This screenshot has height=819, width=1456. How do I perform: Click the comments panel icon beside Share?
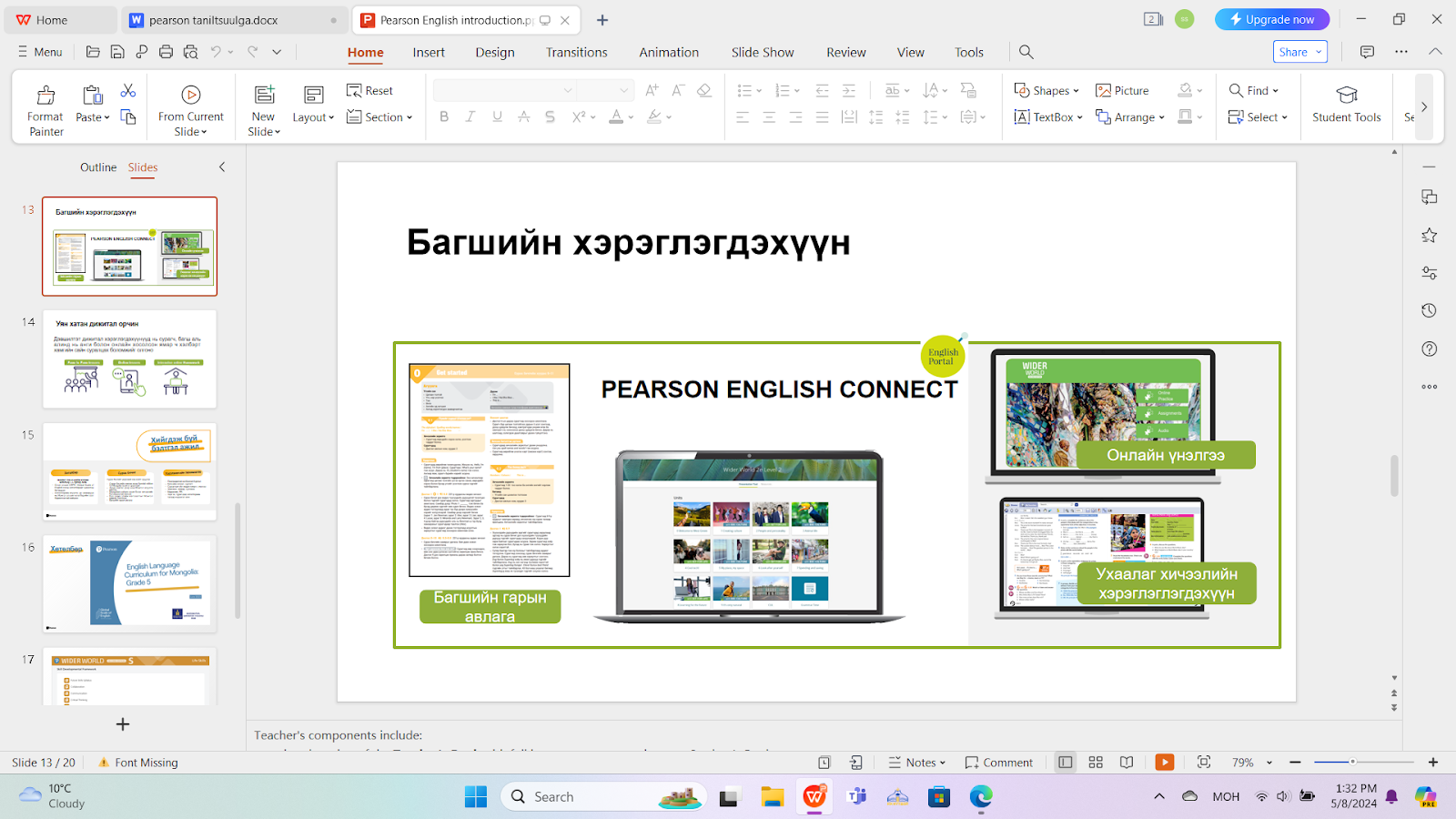1367,52
